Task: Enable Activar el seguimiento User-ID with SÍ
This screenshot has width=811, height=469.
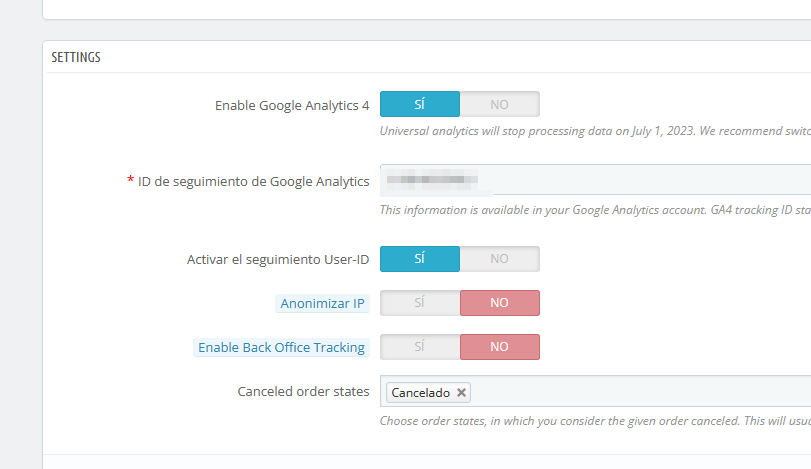Action: click(x=420, y=259)
